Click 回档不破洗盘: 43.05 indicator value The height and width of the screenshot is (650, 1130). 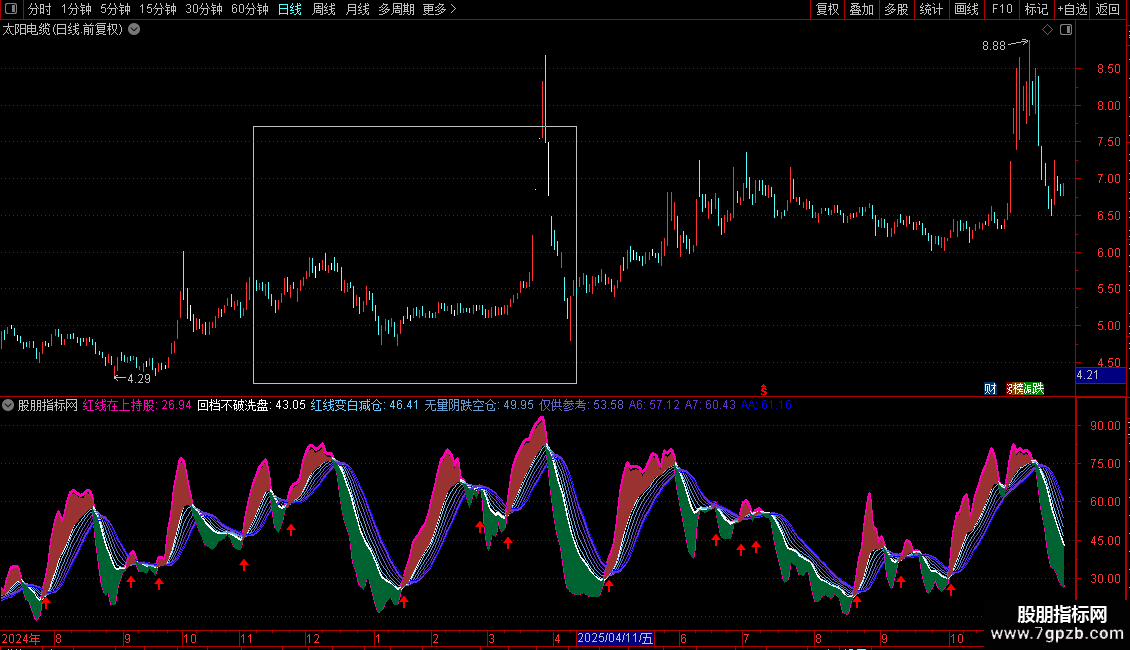coord(252,405)
